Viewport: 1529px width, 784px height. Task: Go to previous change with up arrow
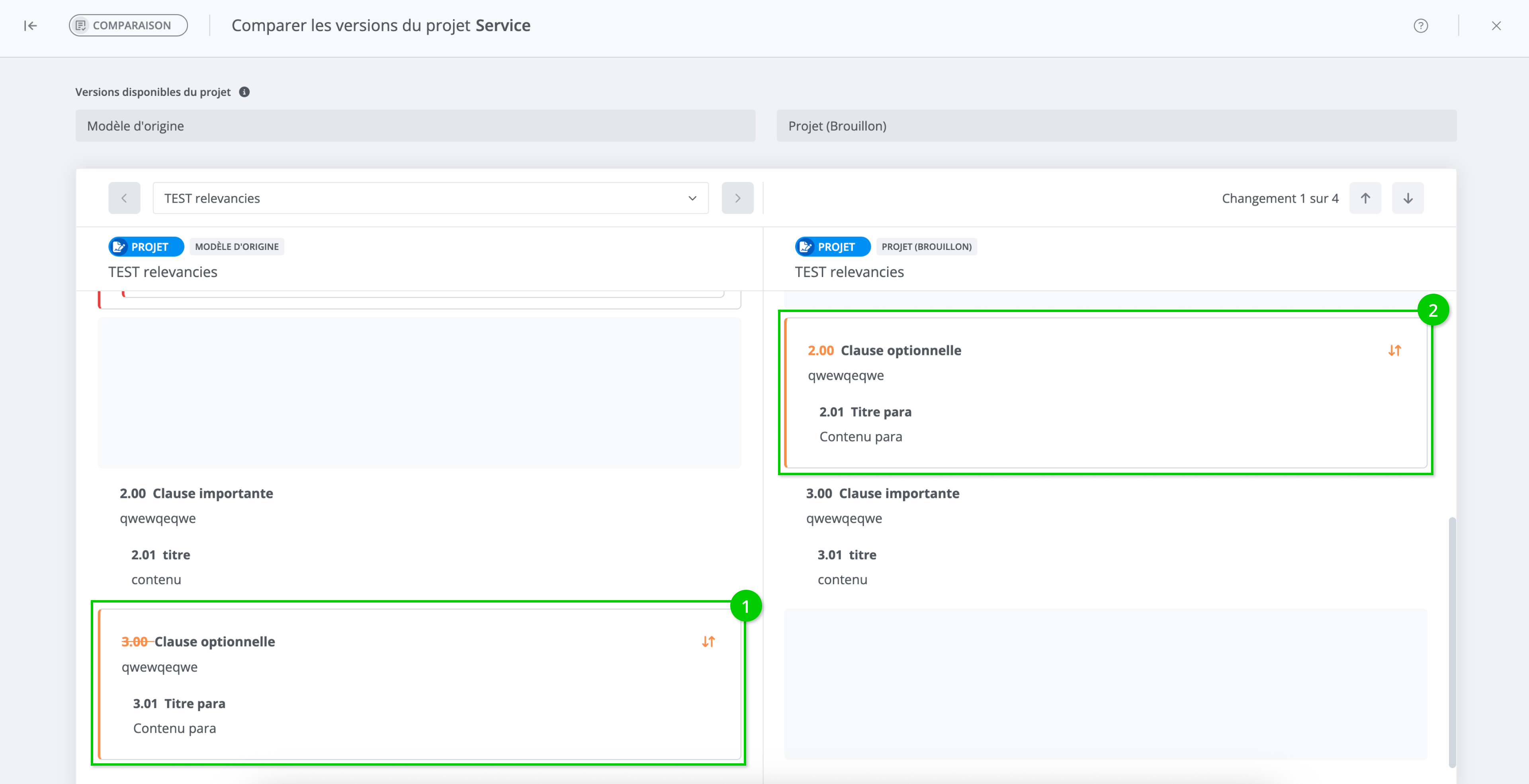(1365, 198)
